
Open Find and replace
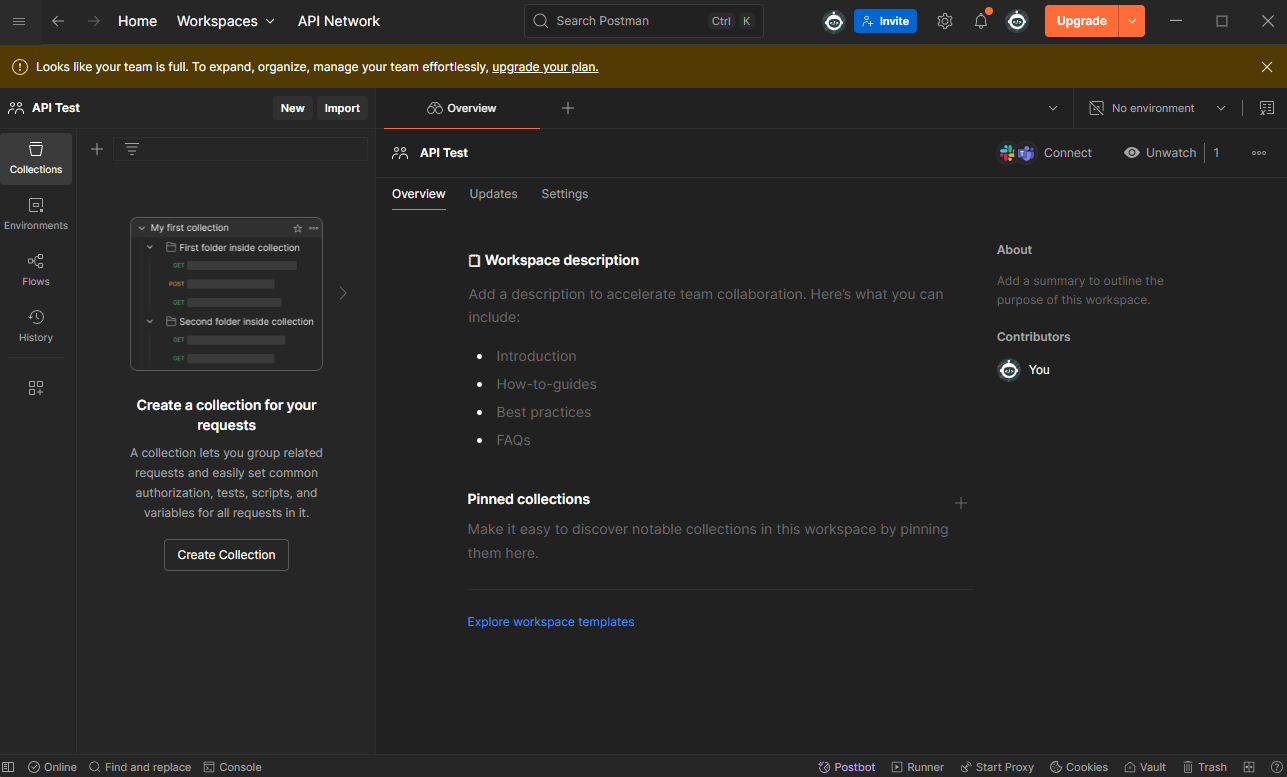click(x=140, y=767)
